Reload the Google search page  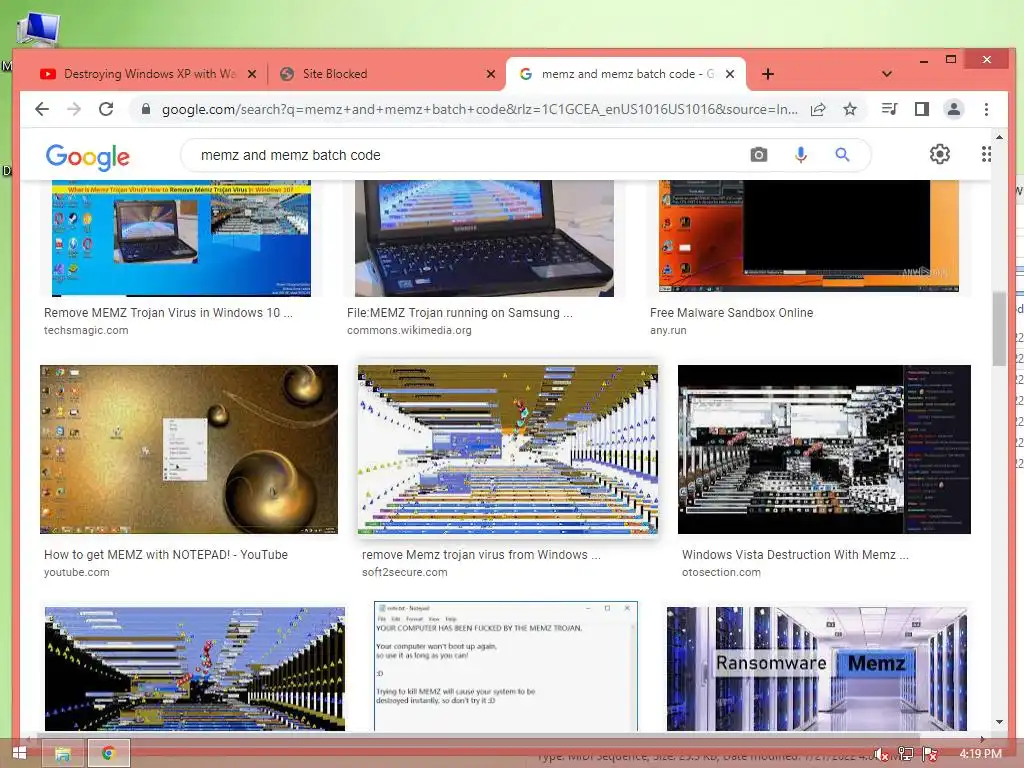[x=106, y=109]
